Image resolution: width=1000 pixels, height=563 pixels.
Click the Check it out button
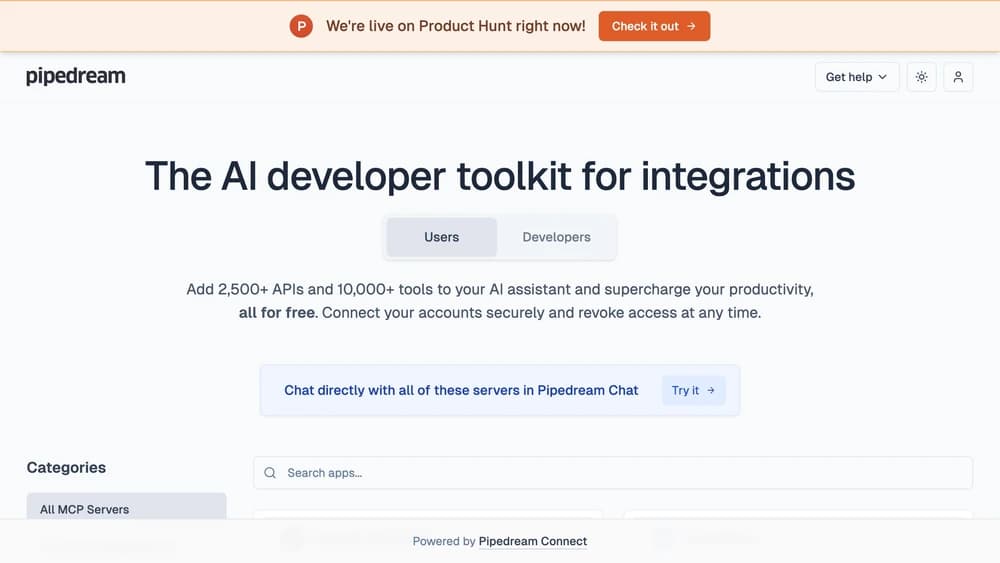[x=654, y=26]
